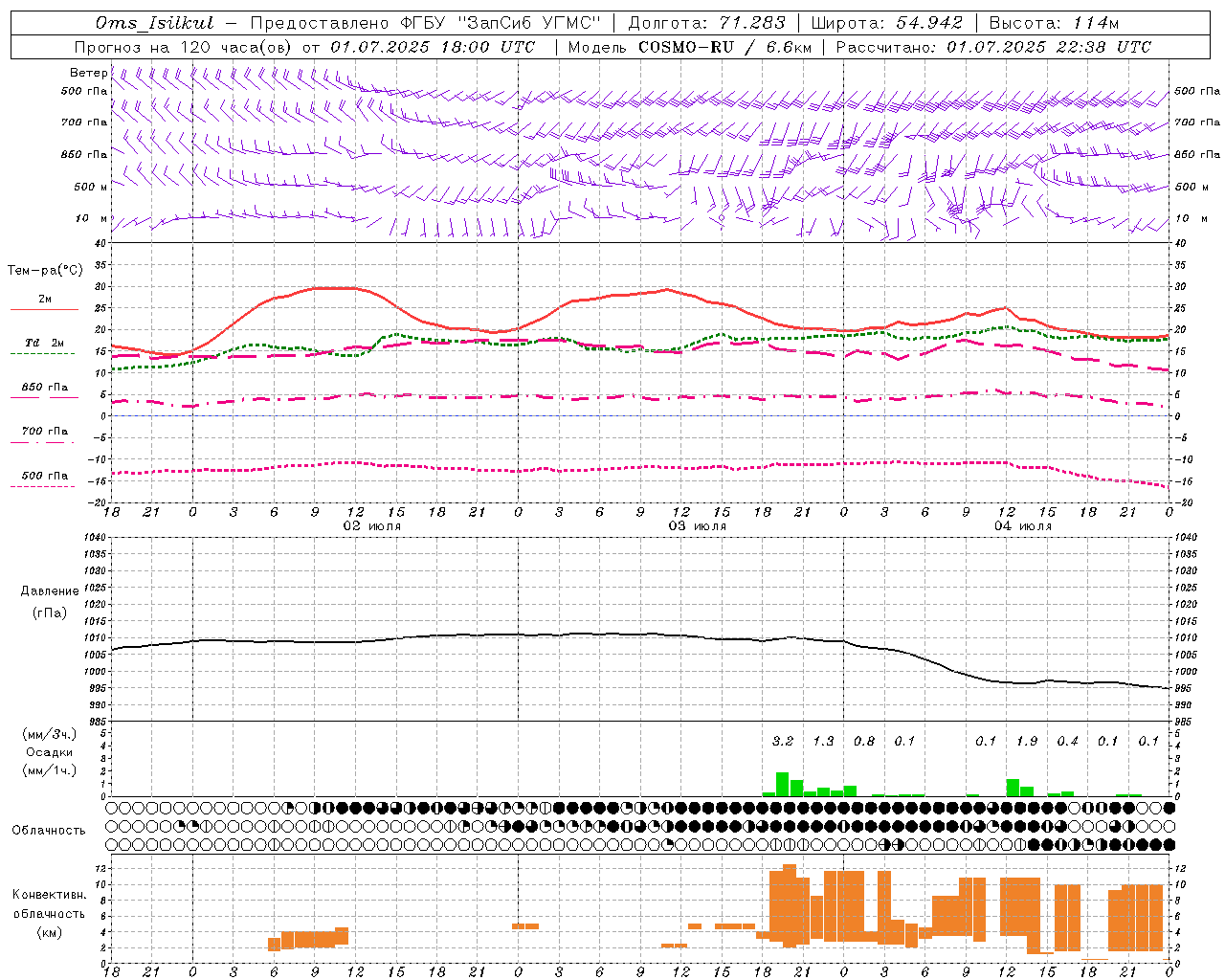Image resolution: width=1225 pixels, height=980 pixels.
Task: Click the solid red 2м legend line sample
Action: (x=44, y=310)
